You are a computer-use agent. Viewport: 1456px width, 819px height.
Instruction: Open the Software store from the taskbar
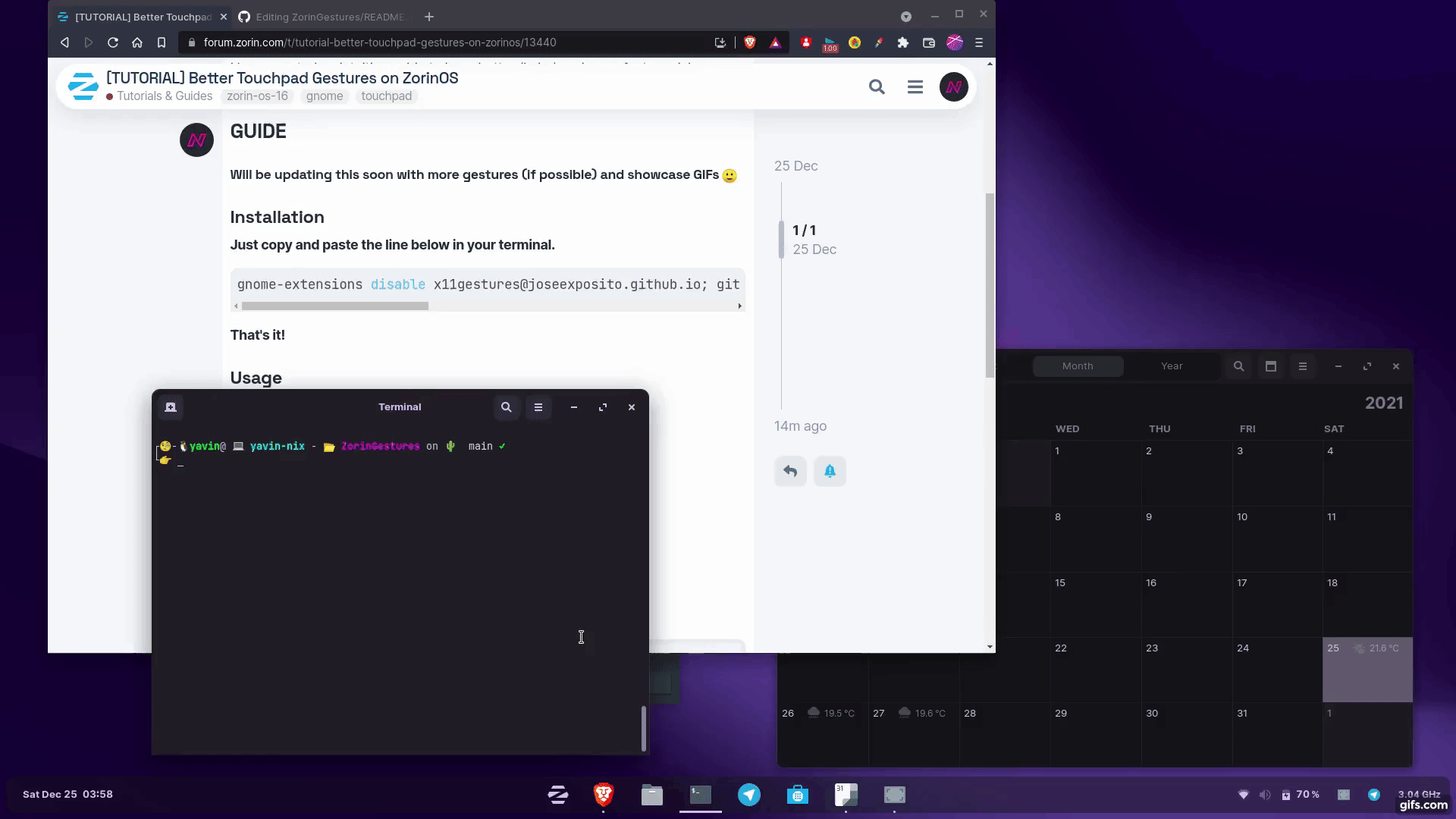(798, 795)
